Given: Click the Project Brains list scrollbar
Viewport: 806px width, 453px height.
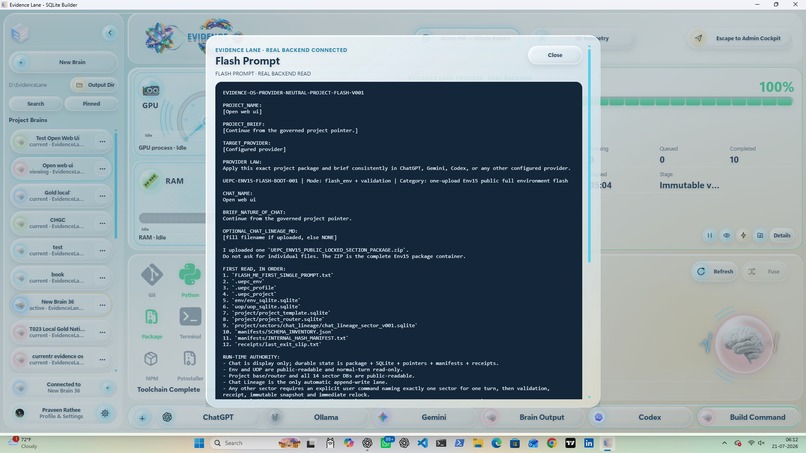Looking at the screenshot, I should 116,185.
